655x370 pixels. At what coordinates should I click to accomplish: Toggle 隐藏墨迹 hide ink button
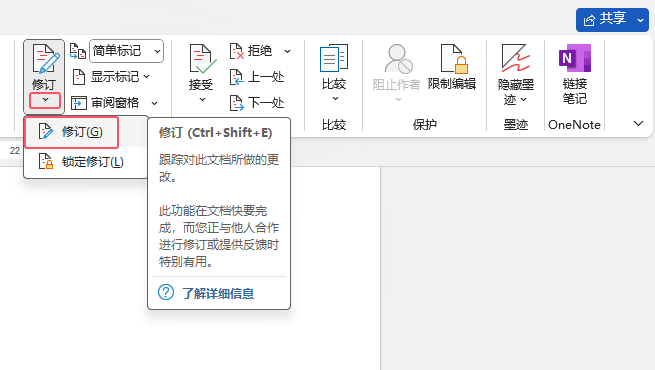coord(516,67)
